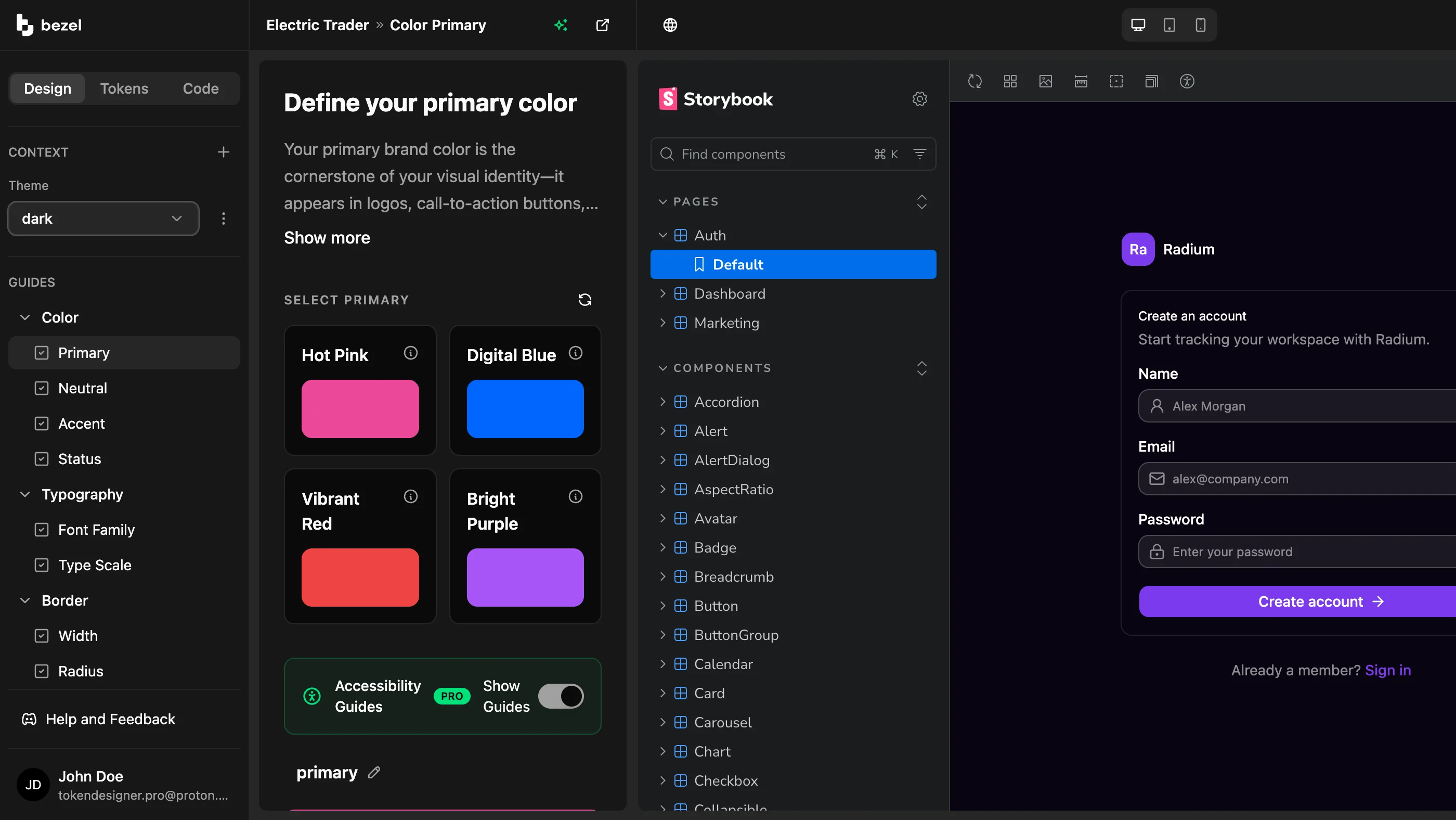Image resolution: width=1456 pixels, height=820 pixels.
Task: Collapse the PAGES section
Action: click(x=662, y=202)
